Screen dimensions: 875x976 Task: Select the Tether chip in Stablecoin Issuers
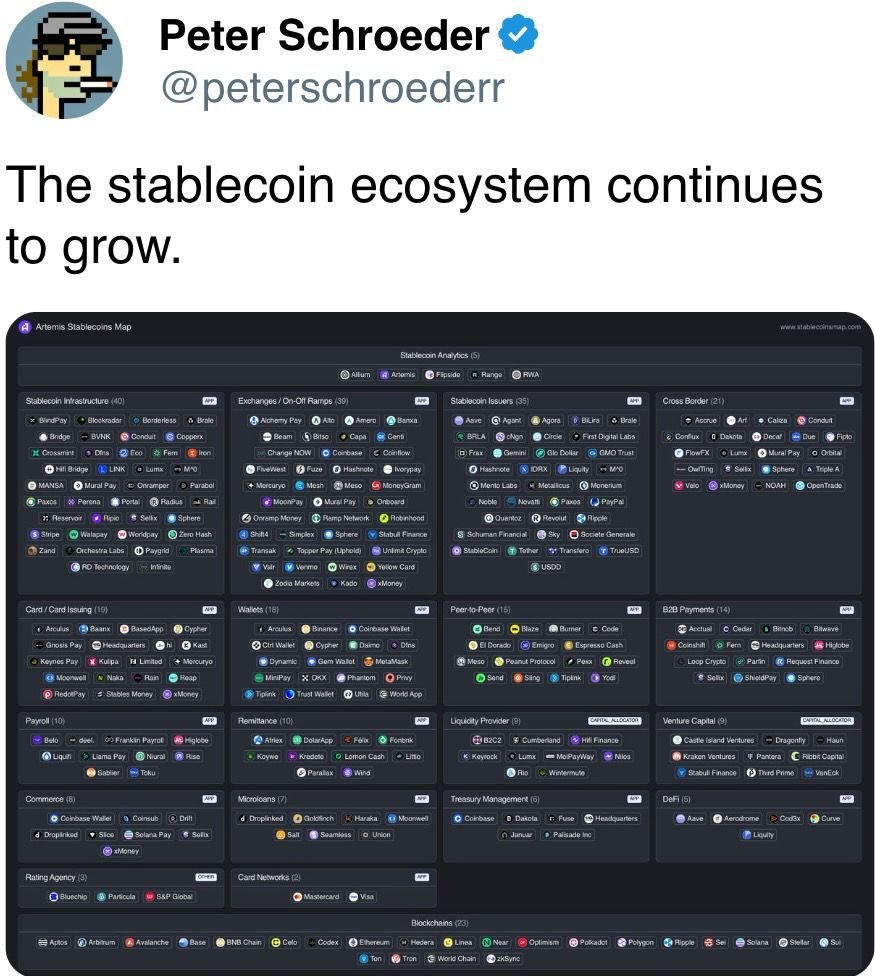[523, 551]
